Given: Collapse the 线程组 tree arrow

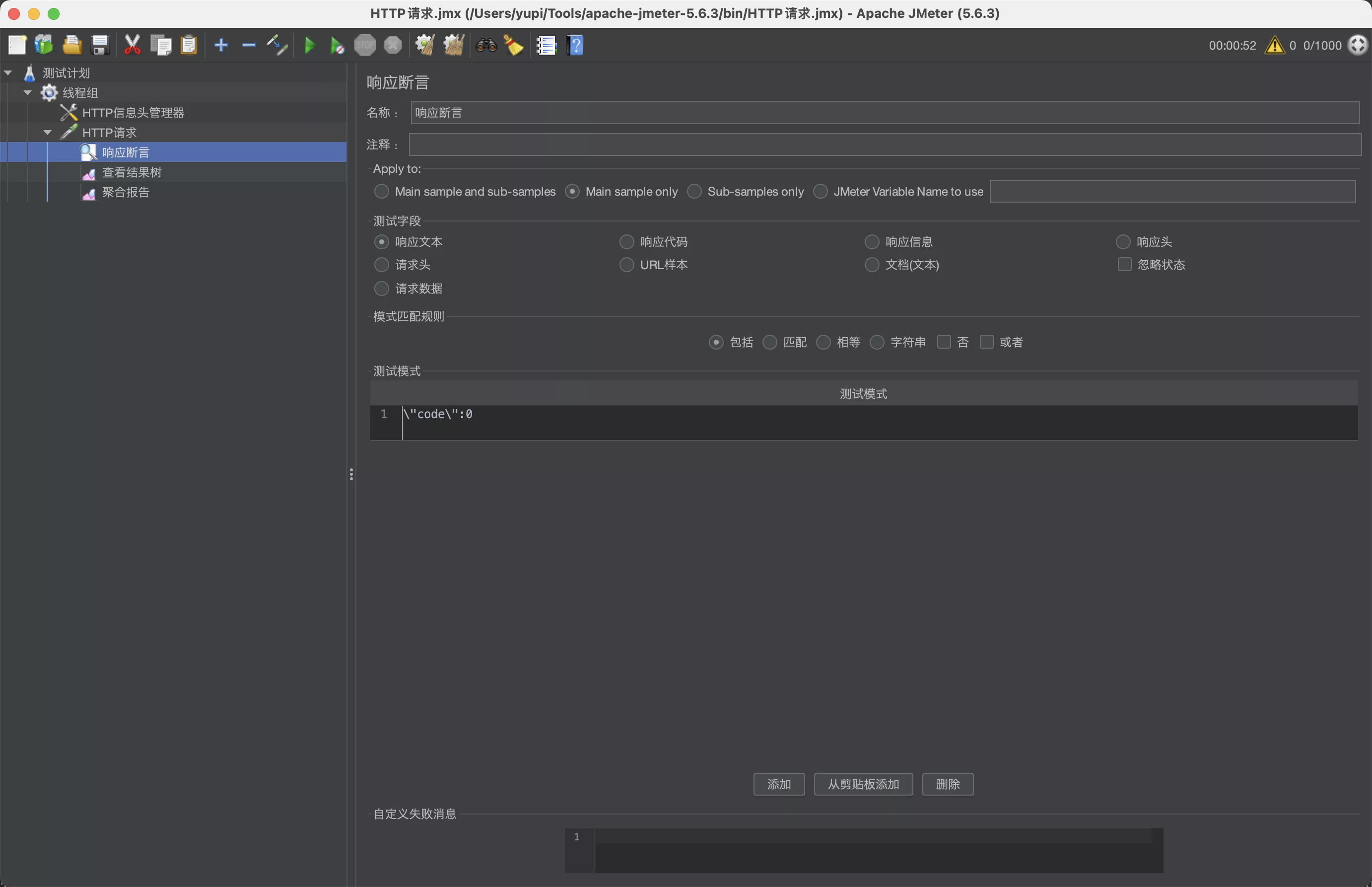Looking at the screenshot, I should coord(28,93).
